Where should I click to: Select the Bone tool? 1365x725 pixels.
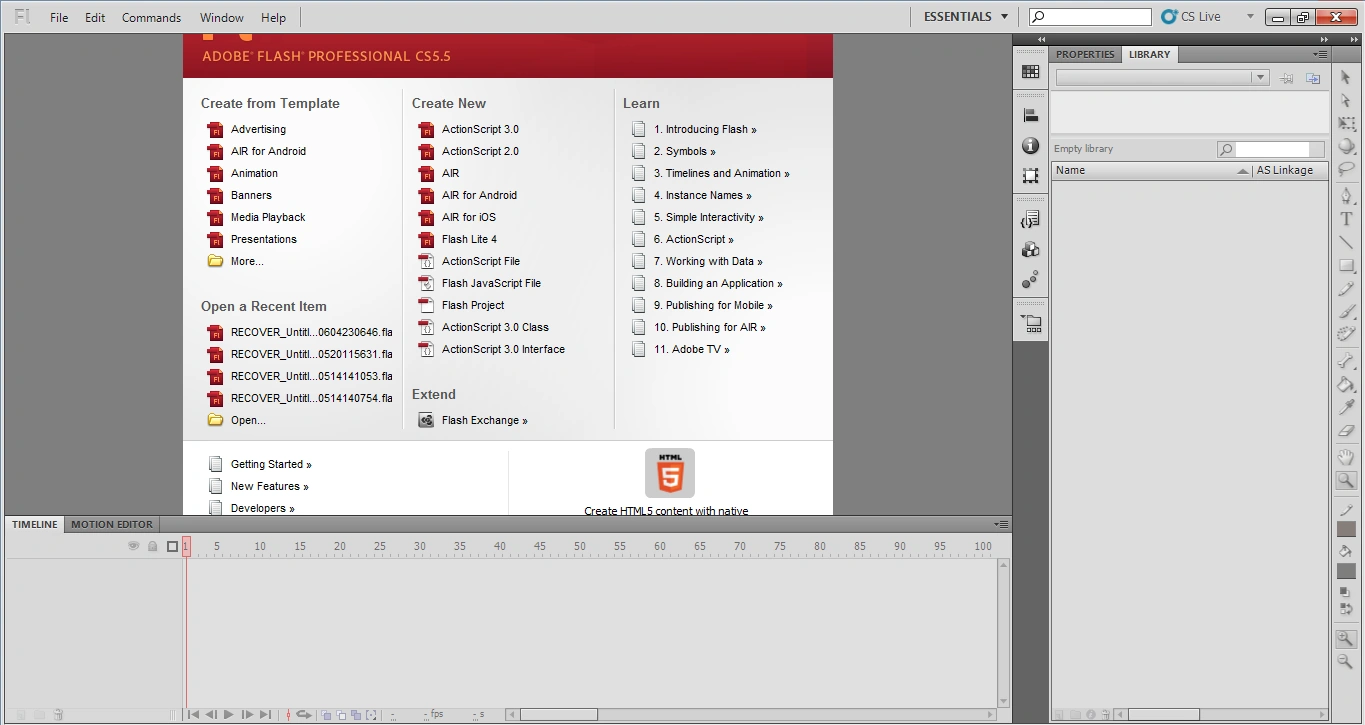(x=1346, y=361)
